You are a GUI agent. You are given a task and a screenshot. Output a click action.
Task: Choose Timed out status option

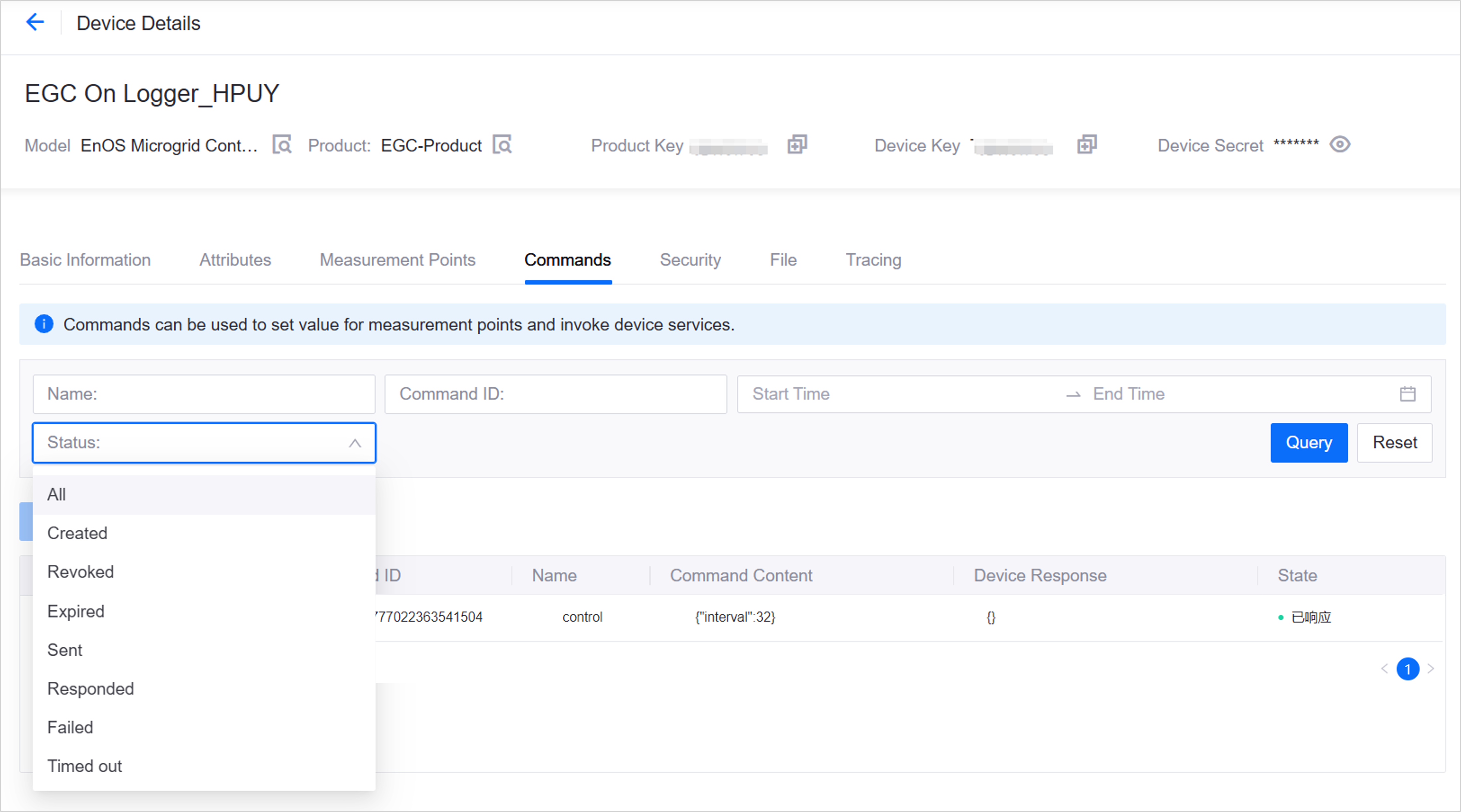[85, 766]
